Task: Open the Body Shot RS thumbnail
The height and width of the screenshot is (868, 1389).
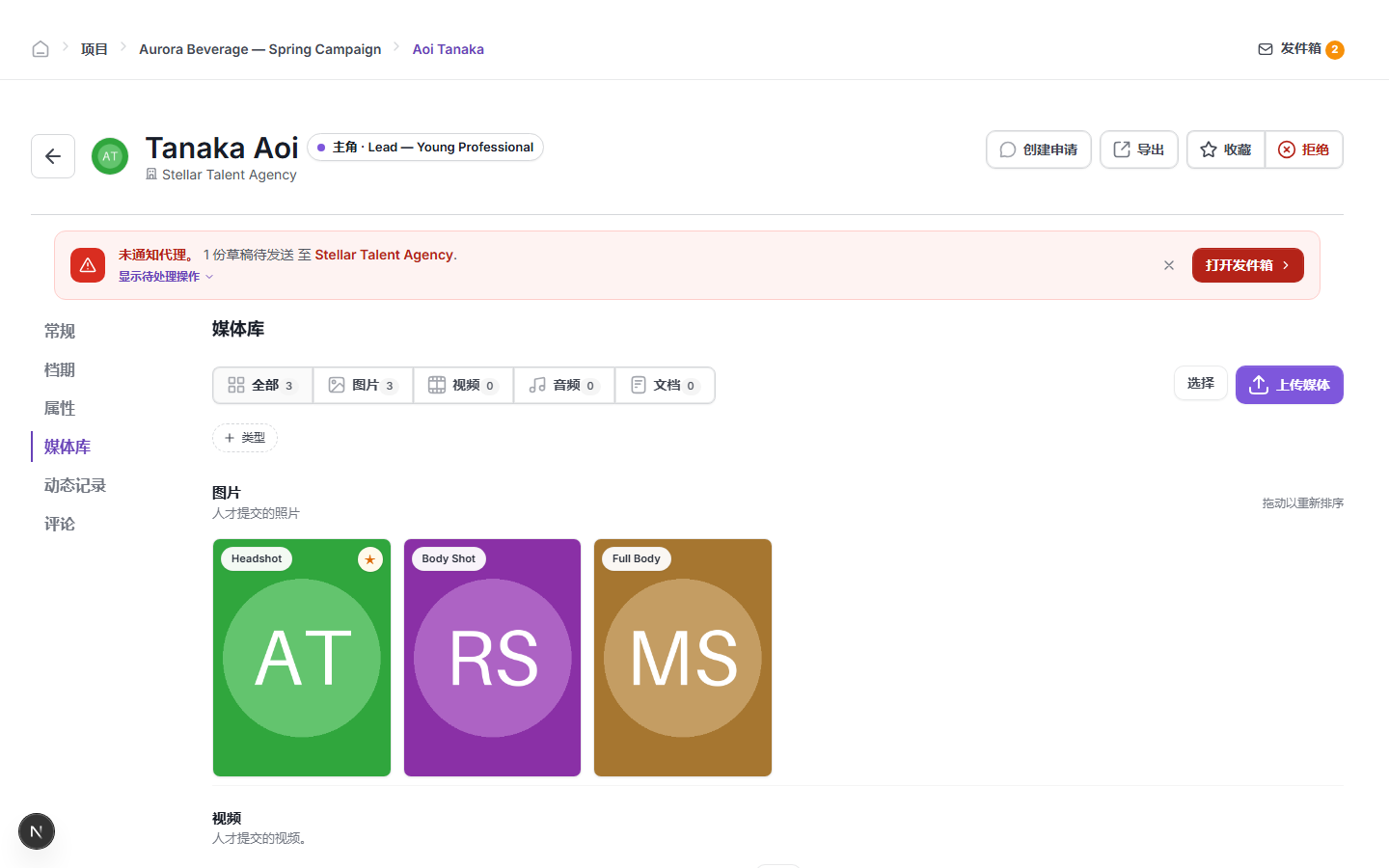Action: [492, 658]
